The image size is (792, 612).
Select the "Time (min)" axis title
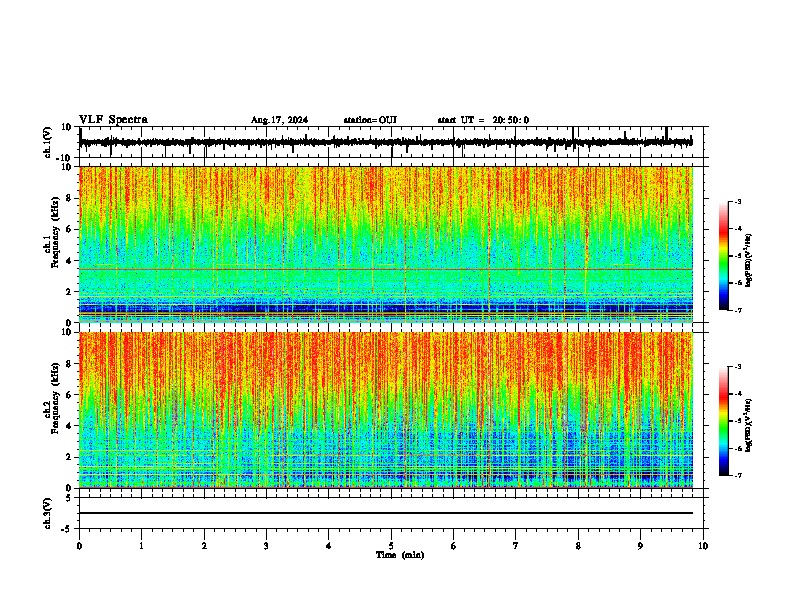400,555
